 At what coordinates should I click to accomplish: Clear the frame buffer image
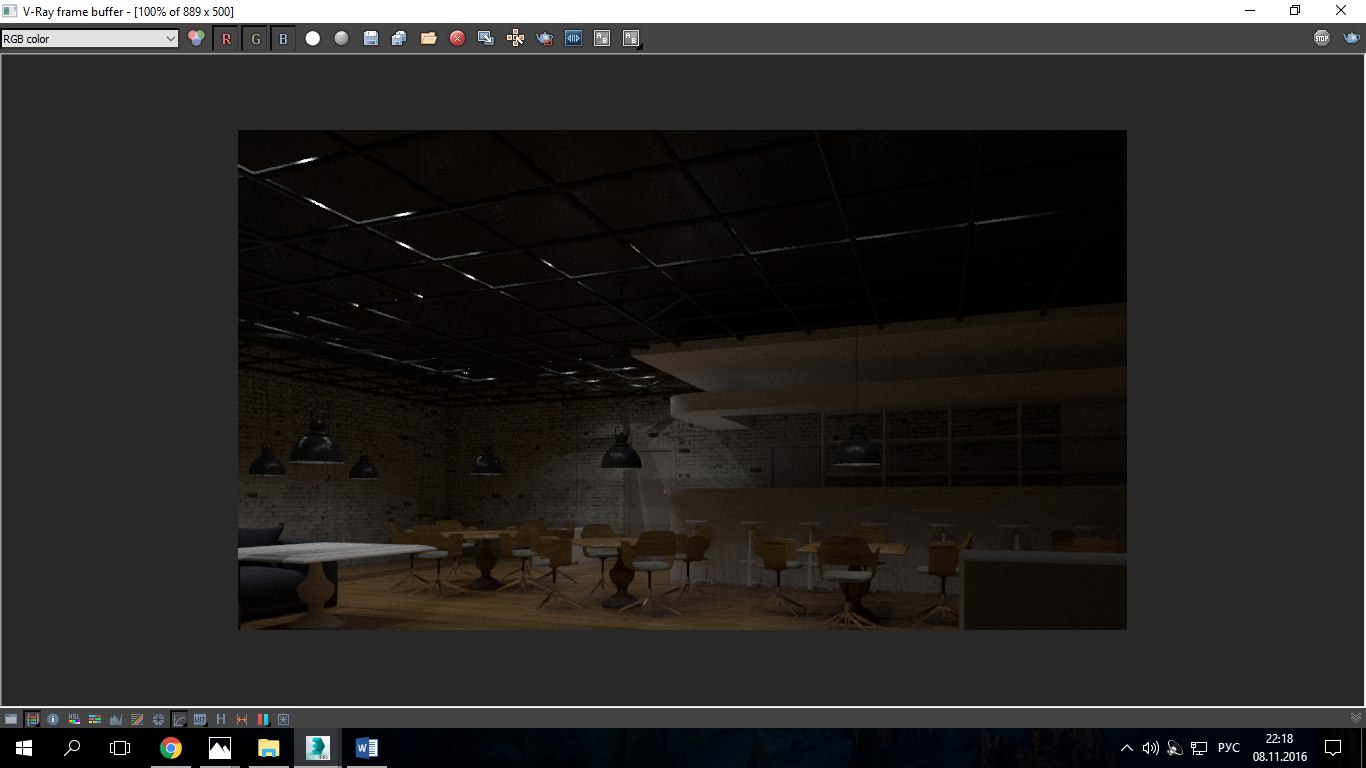(457, 39)
